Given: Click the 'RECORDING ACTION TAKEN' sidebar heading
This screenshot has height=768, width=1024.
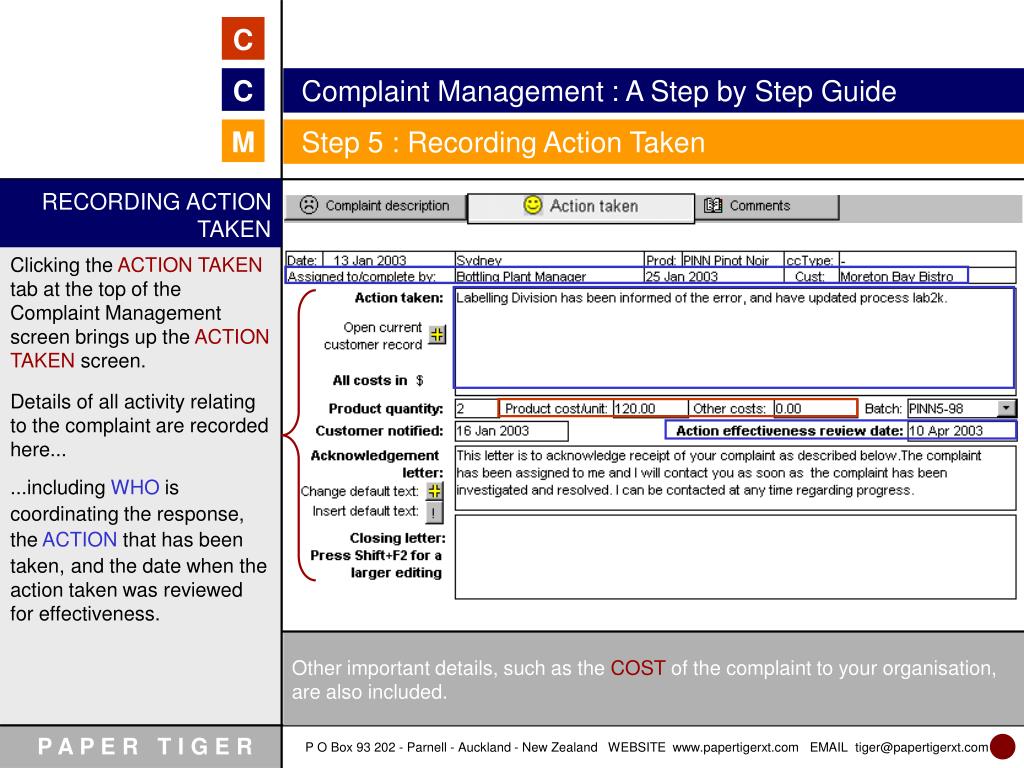Looking at the screenshot, I should pyautogui.click(x=157, y=215).
